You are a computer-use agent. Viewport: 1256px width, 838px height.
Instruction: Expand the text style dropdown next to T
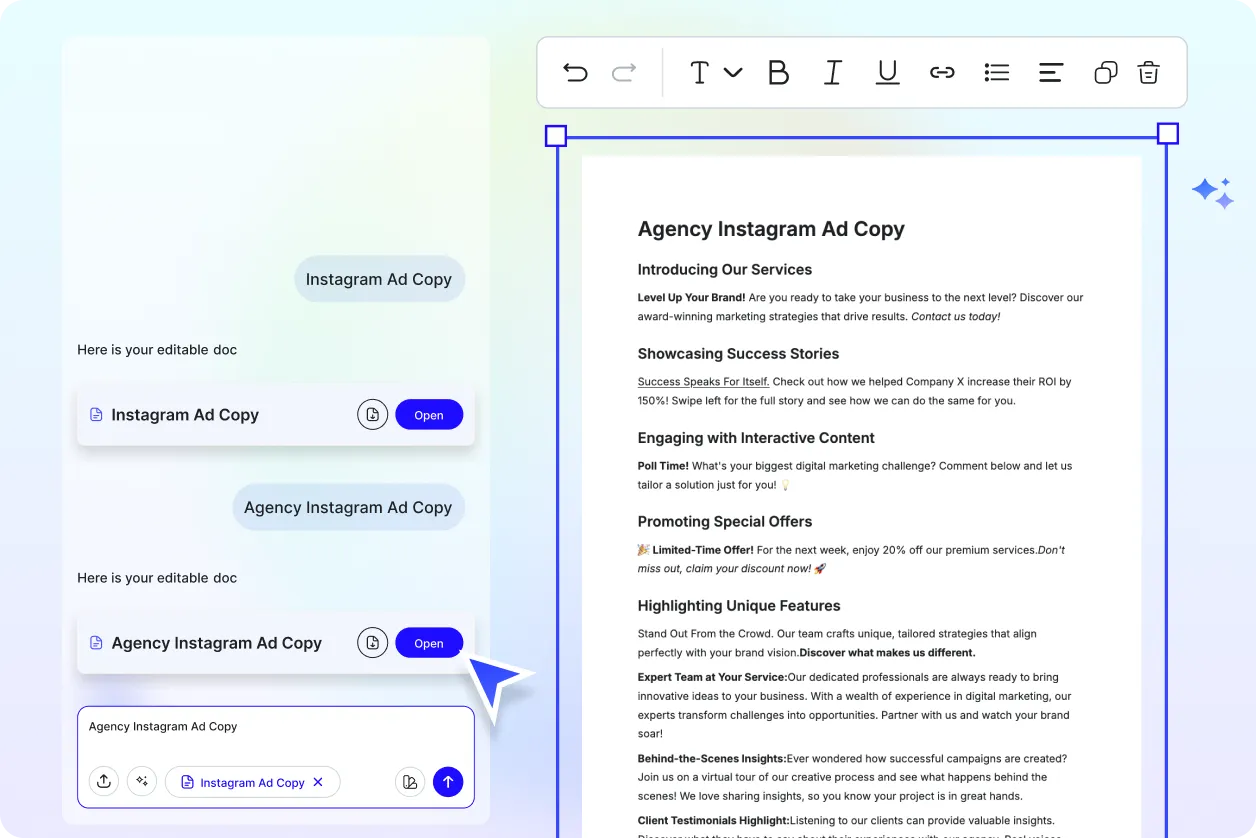735,72
